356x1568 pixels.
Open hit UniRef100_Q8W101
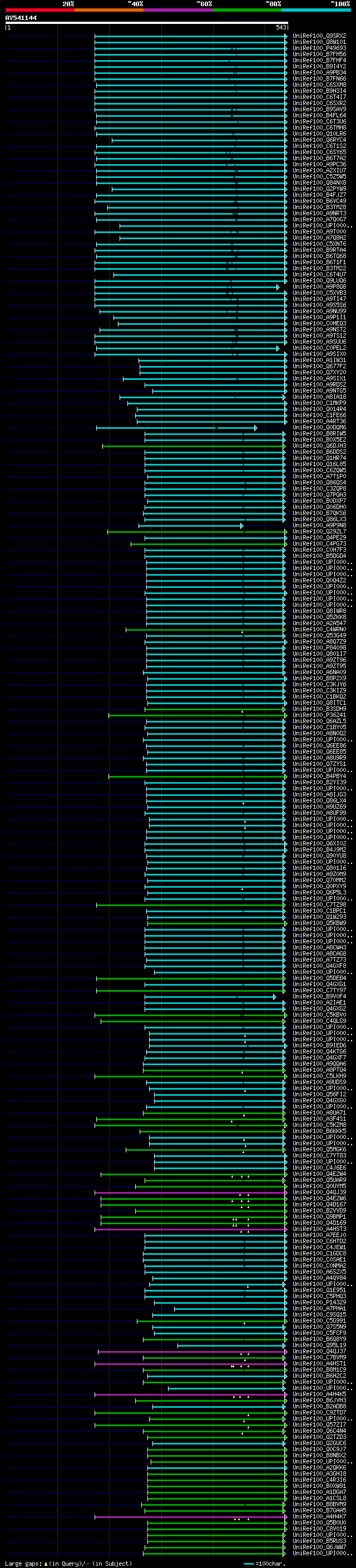click(319, 42)
